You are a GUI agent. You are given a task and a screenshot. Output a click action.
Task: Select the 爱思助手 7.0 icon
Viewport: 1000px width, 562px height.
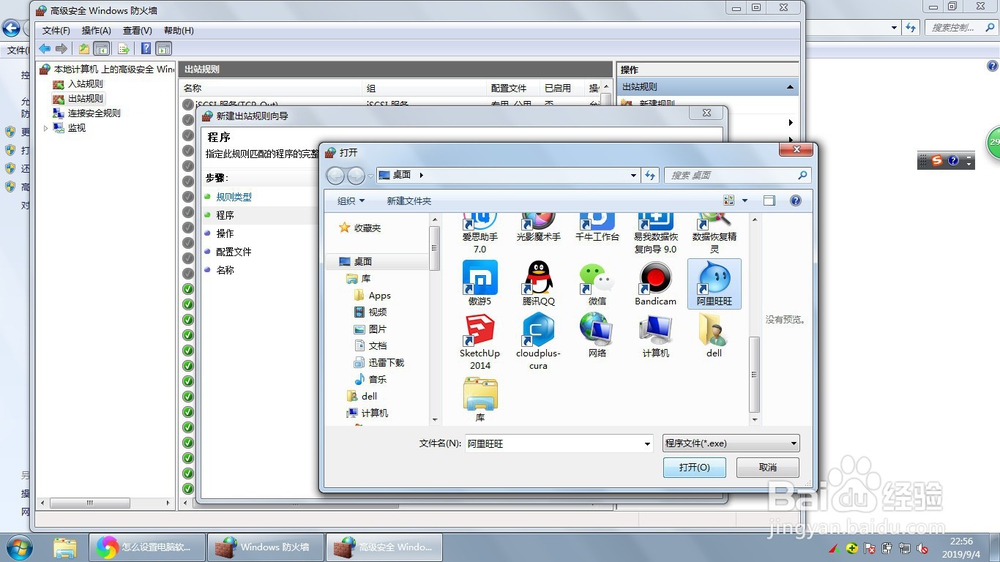click(480, 233)
